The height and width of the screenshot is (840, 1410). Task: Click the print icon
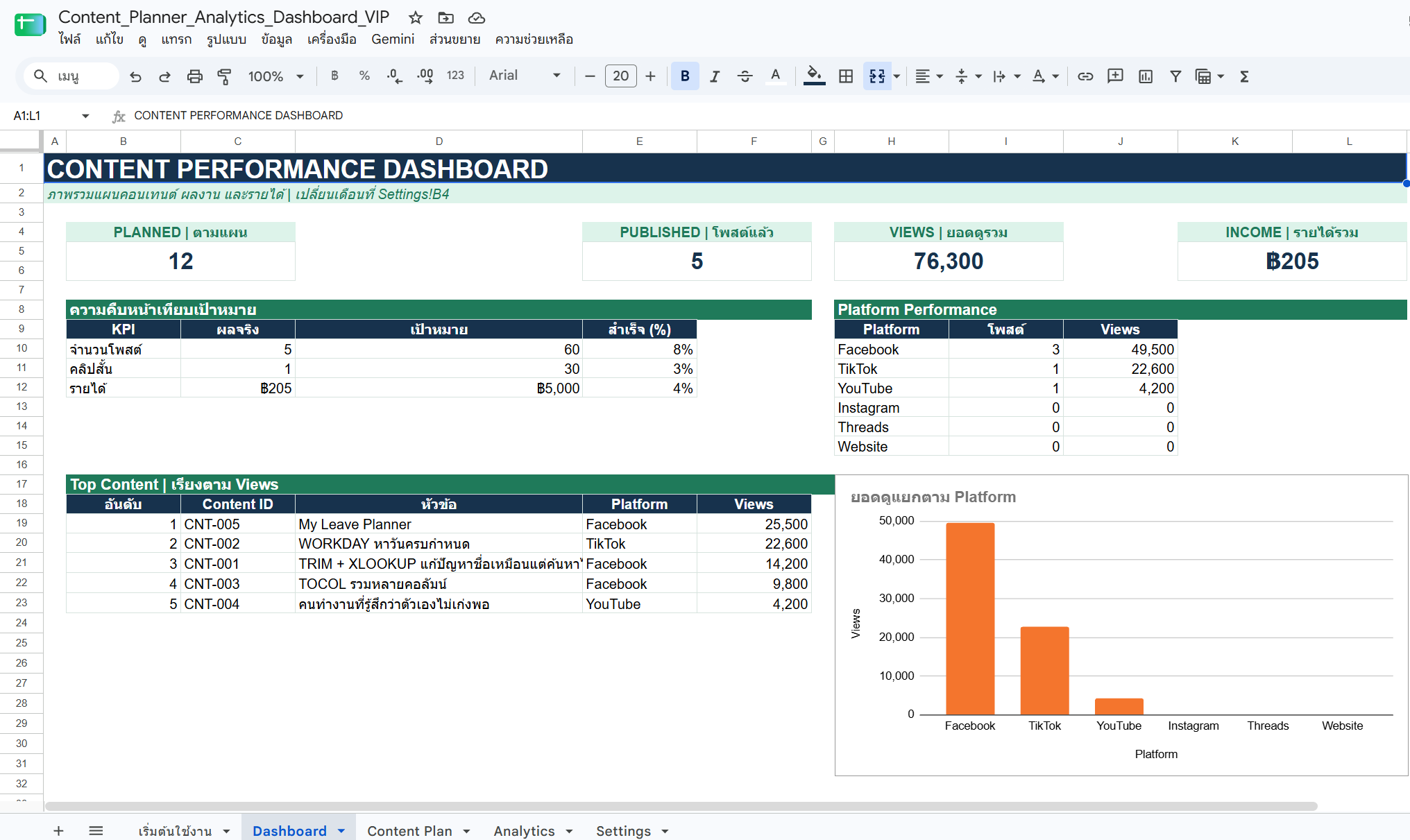[195, 76]
